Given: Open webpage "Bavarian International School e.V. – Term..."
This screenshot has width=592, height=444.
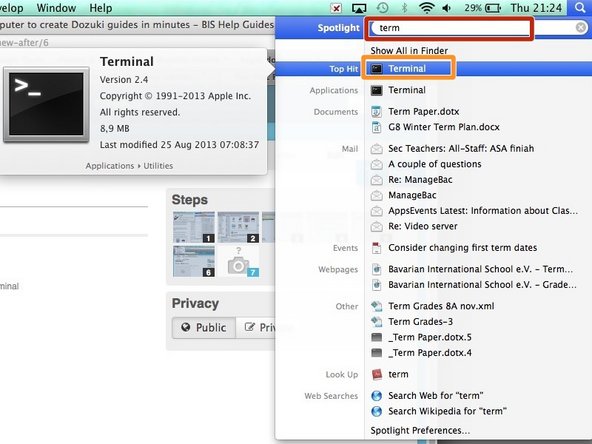Looking at the screenshot, I should [x=472, y=269].
